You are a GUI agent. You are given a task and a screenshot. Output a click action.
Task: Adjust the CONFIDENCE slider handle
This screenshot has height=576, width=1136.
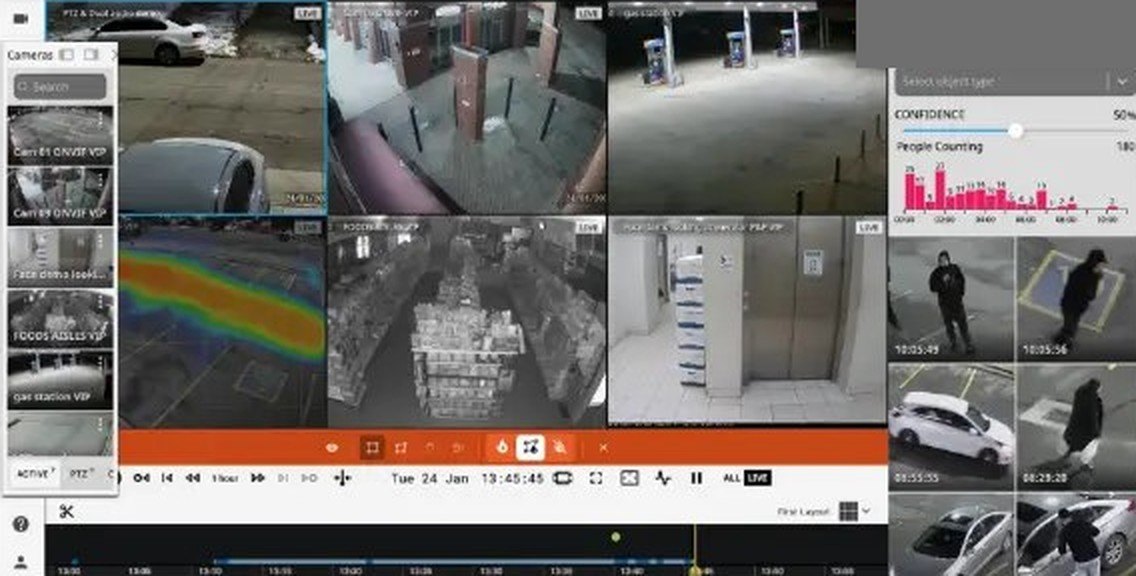coord(1016,130)
